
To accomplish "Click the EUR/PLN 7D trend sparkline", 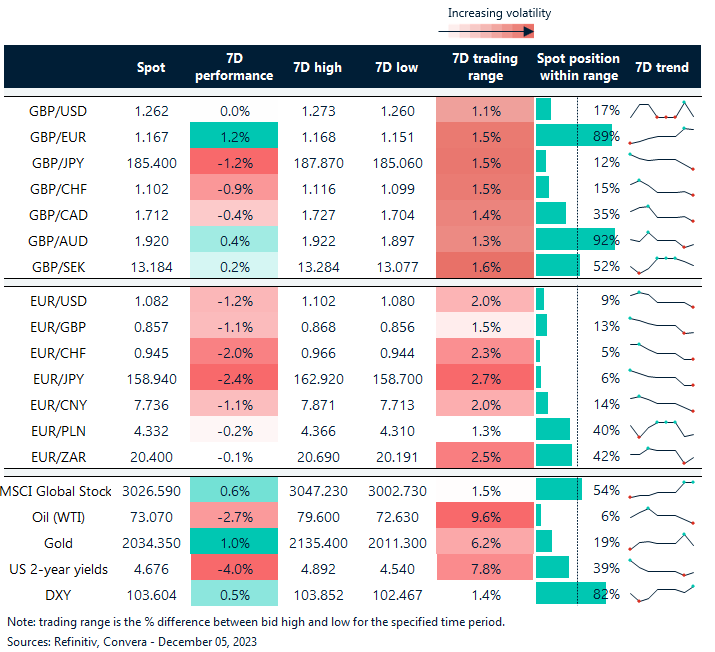I will [662, 429].
